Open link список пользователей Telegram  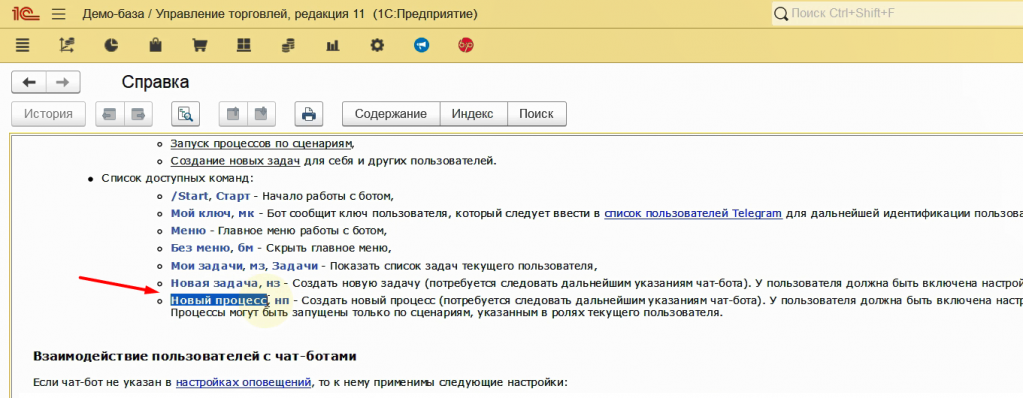click(693, 213)
